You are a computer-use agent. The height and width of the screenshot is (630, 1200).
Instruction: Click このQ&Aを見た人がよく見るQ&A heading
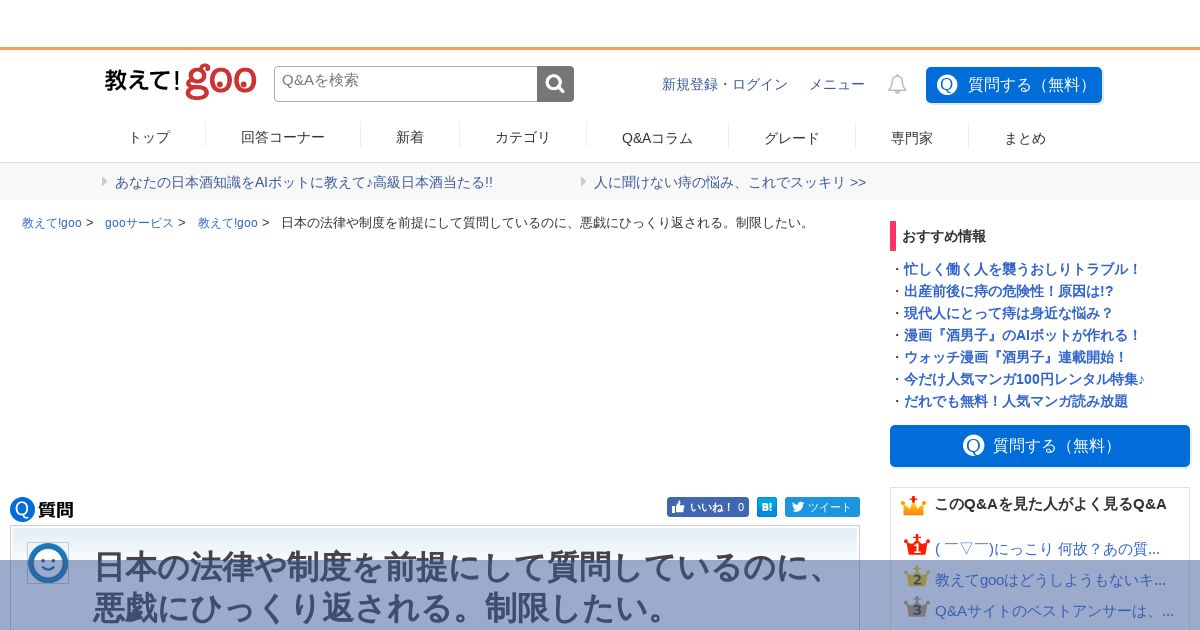[1050, 504]
